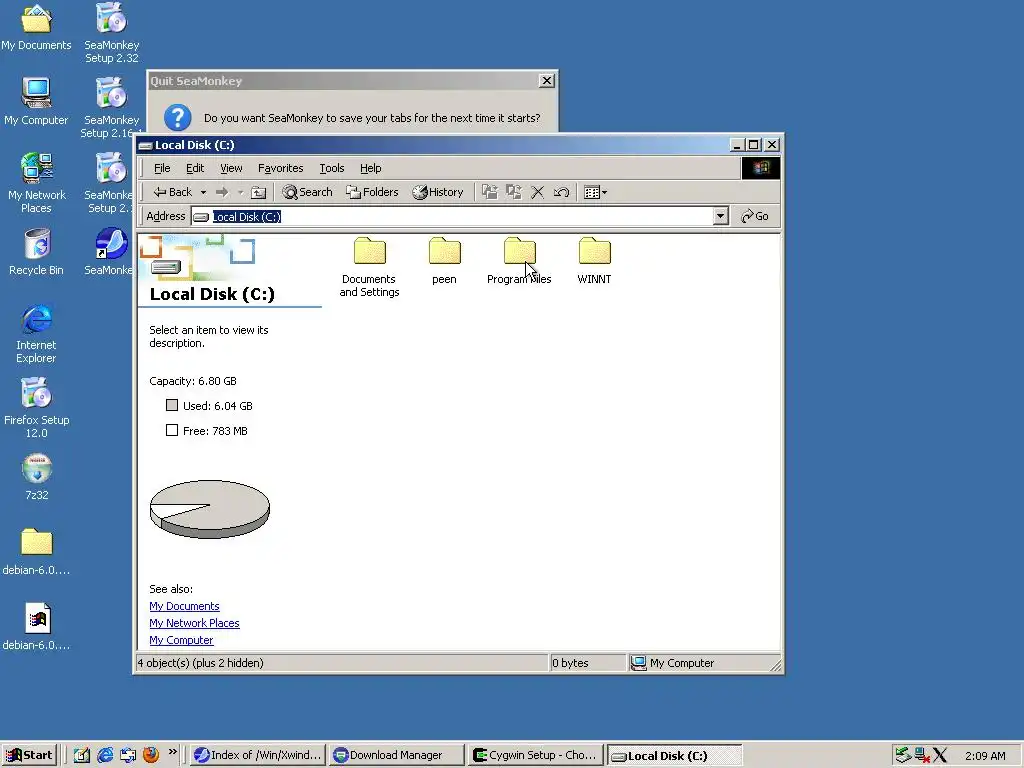Screen dimensions: 1024x768
Task: Click Show Desktop in Quick Launch
Action: click(82, 755)
